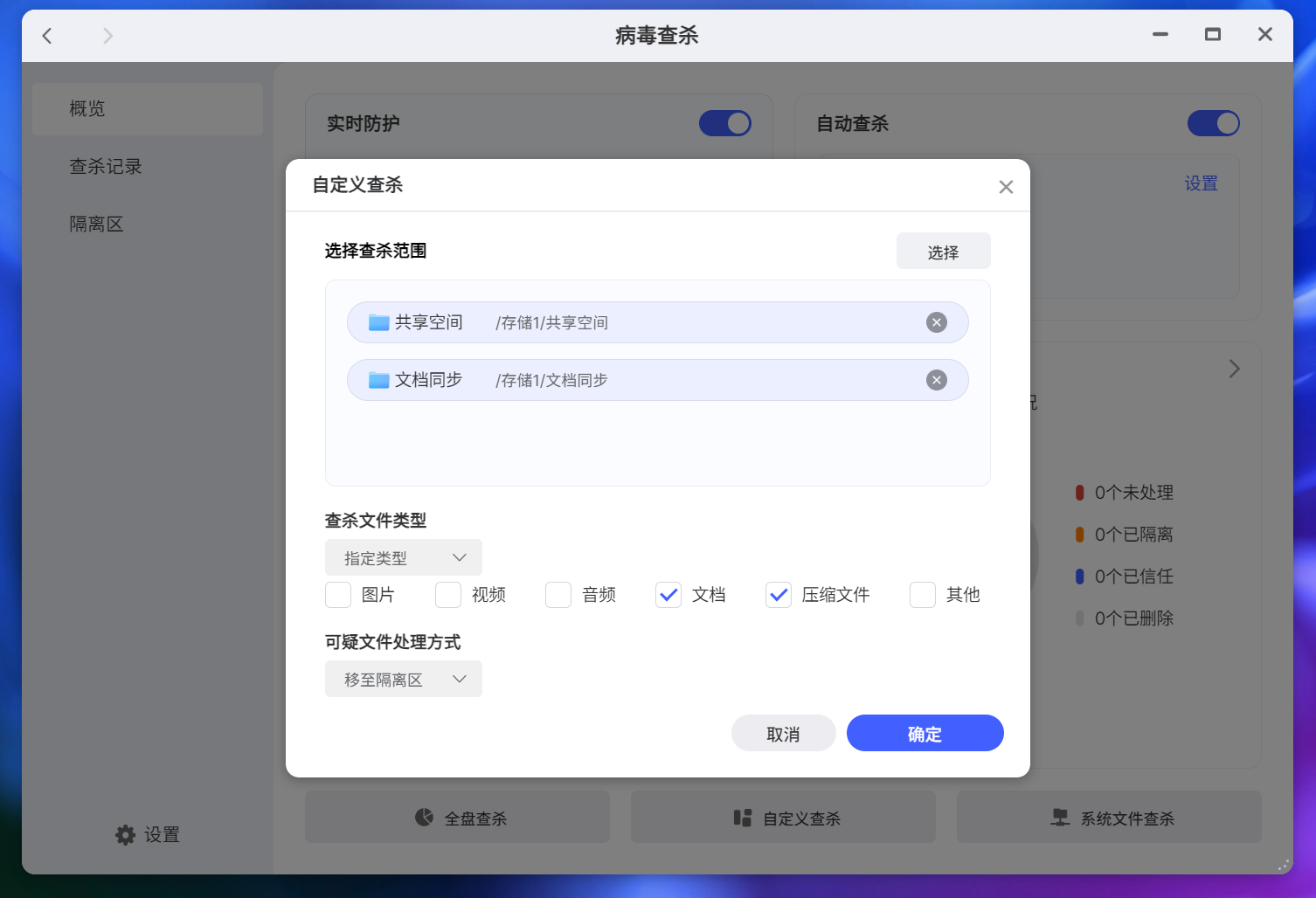Click the 共享空间 folder icon

coord(378,322)
